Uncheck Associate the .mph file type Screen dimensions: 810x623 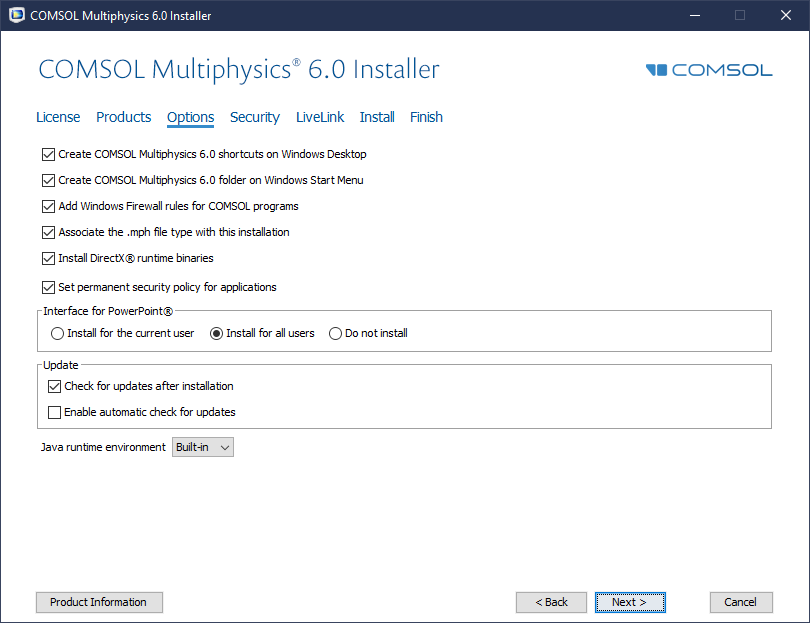48,232
